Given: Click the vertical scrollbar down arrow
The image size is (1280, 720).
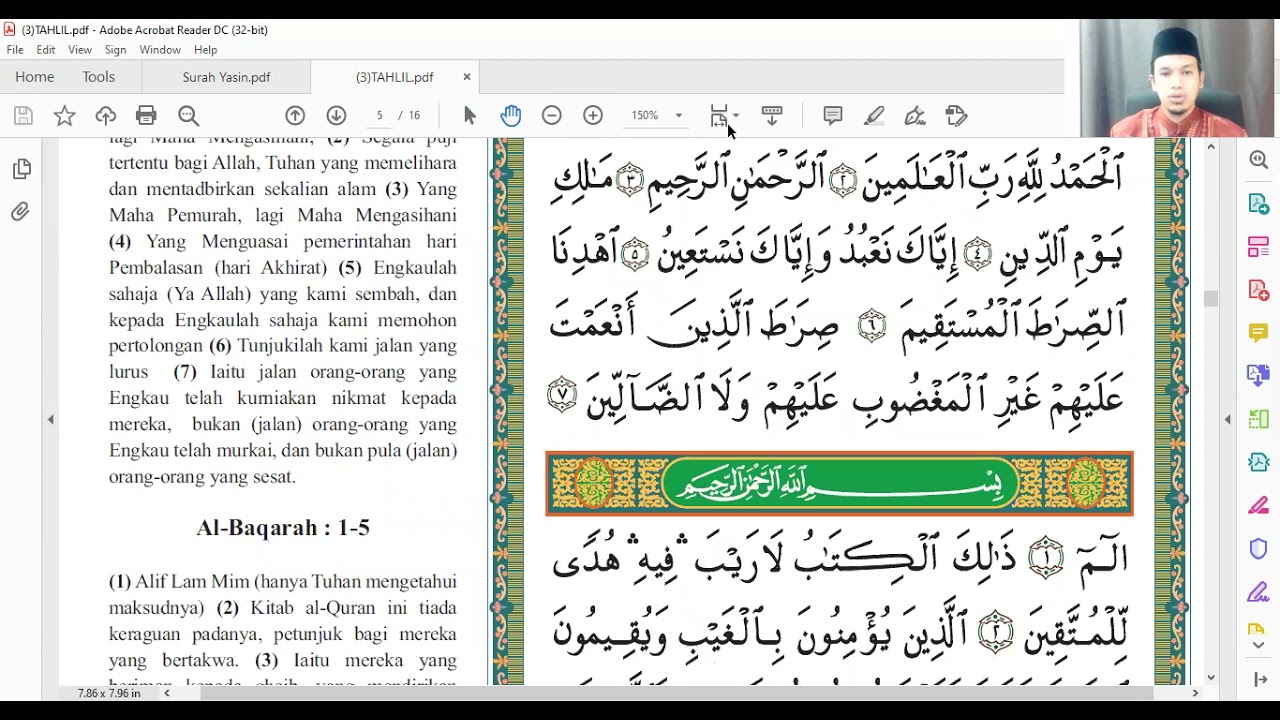Looking at the screenshot, I should click(x=1211, y=677).
